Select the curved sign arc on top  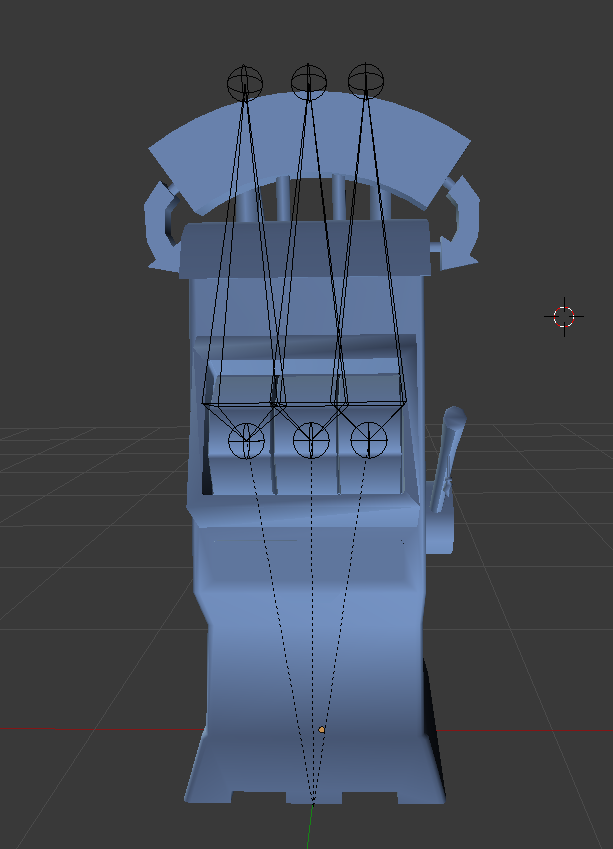309,146
